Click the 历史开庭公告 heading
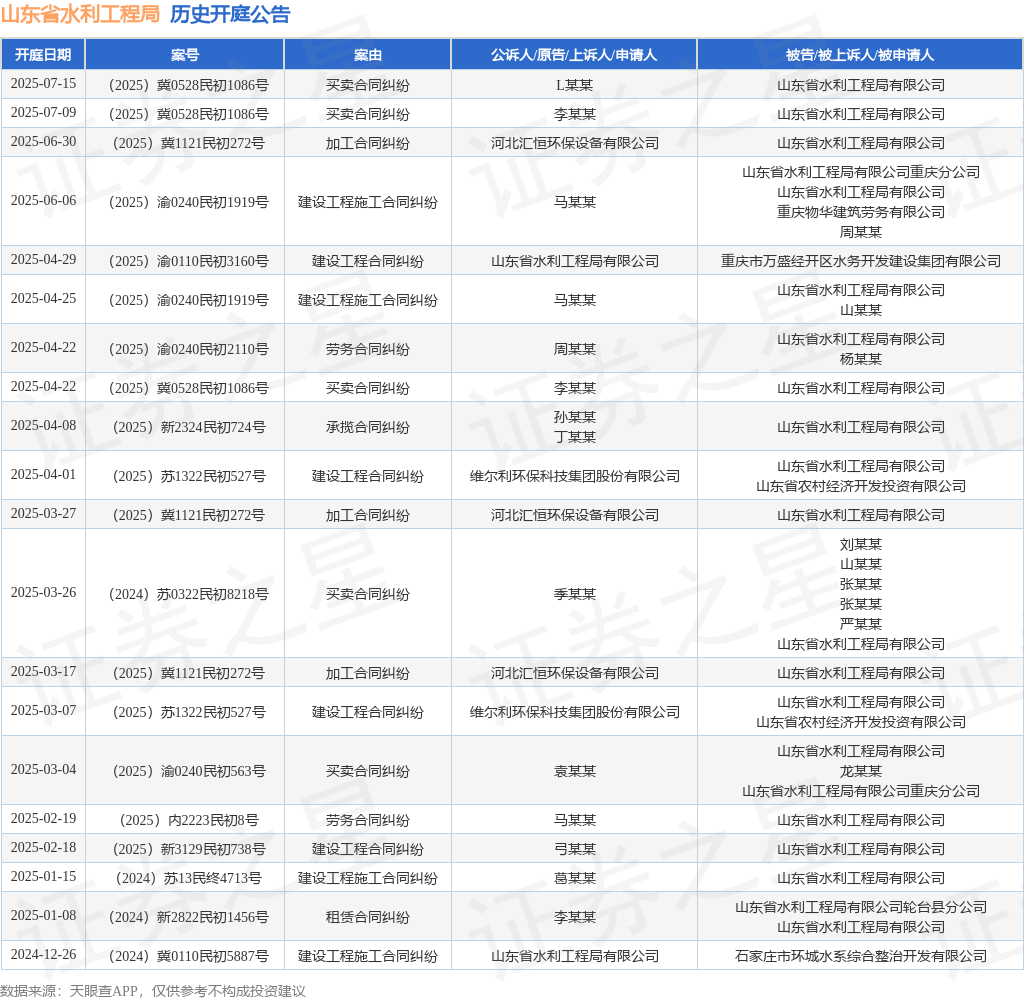Screen dimensions: 1024x1000 click(x=230, y=14)
